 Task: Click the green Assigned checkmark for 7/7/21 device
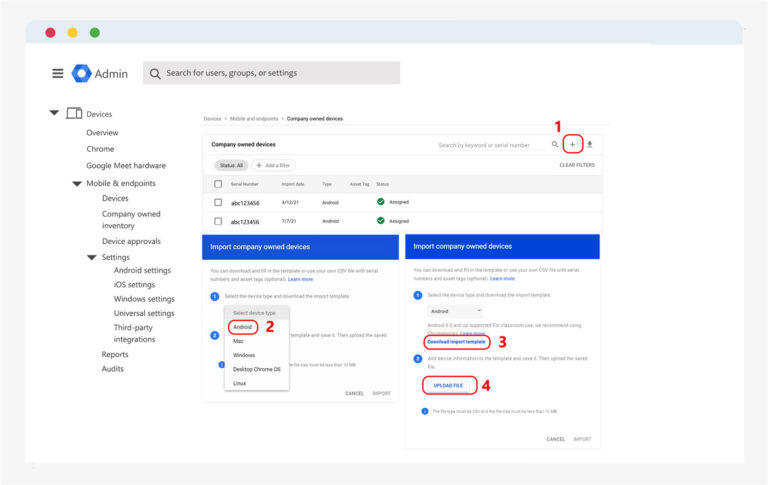380,221
